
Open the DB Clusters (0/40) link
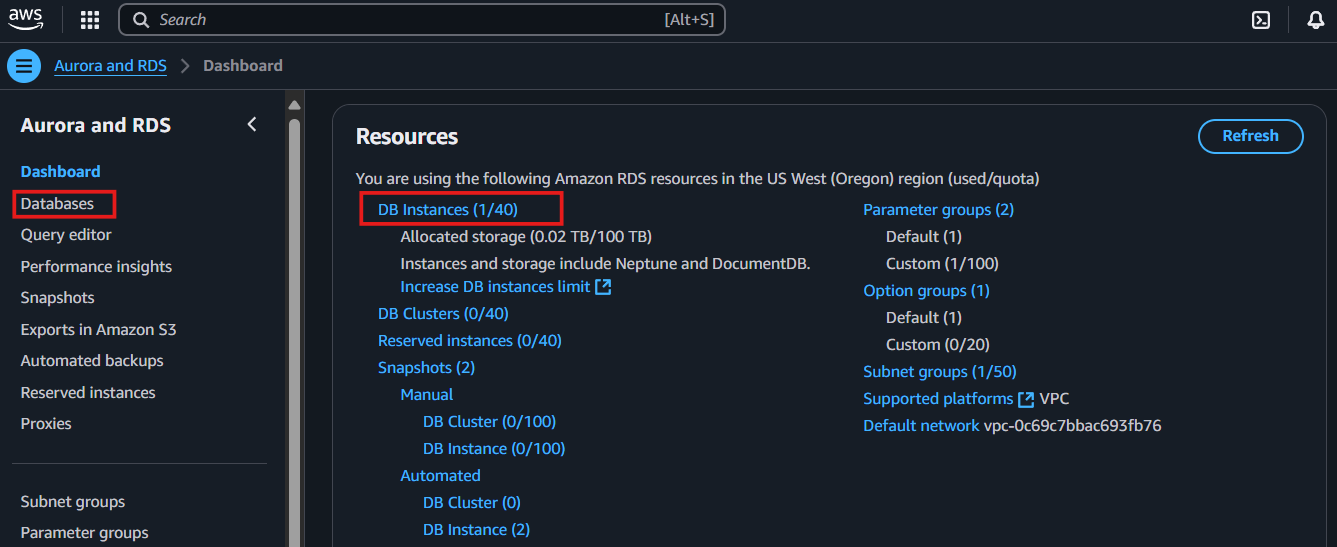tap(443, 314)
